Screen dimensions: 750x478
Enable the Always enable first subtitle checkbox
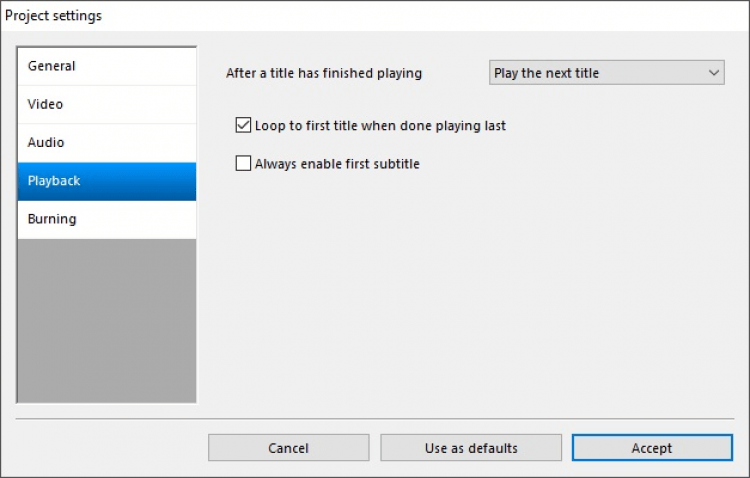pyautogui.click(x=243, y=164)
